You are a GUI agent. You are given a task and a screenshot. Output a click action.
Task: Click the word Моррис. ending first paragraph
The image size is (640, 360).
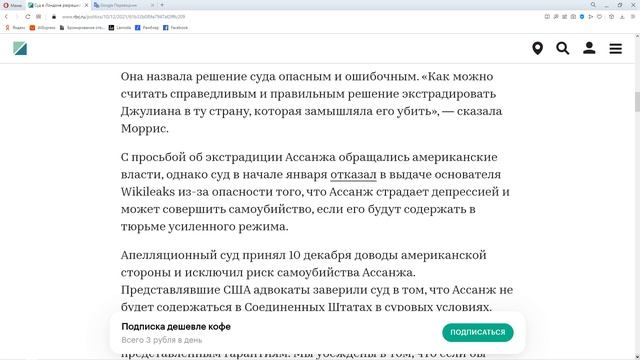tap(144, 129)
